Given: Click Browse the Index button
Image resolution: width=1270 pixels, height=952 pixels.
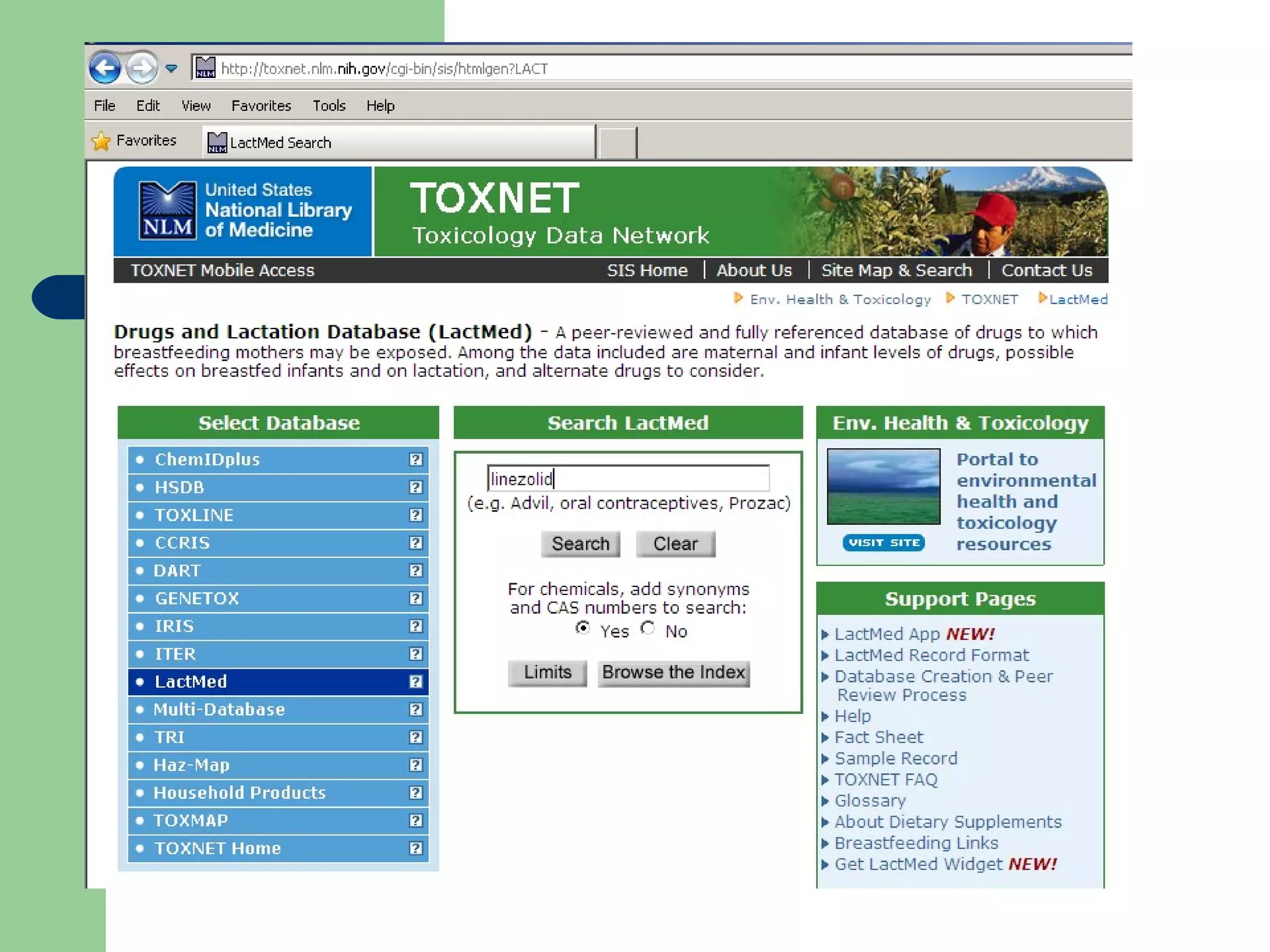Looking at the screenshot, I should [673, 672].
